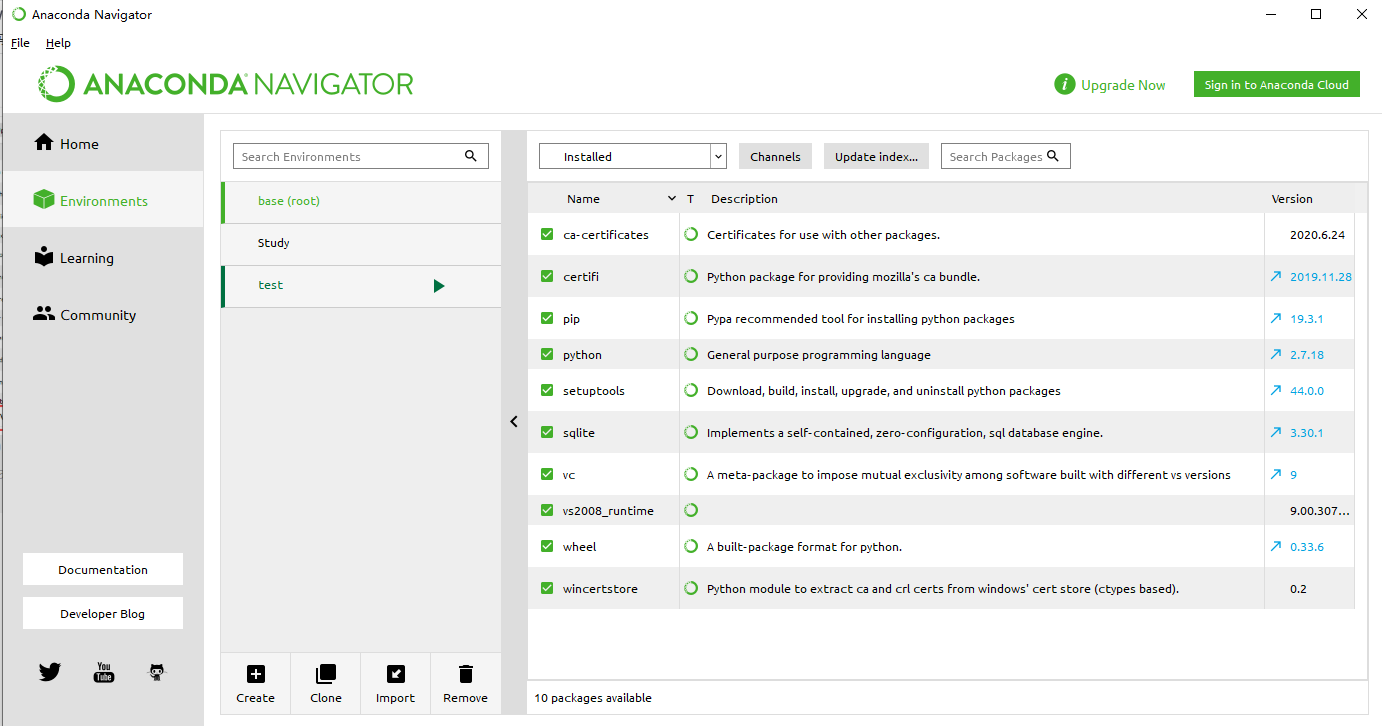1382x726 pixels.
Task: Click the Clone environment icon
Action: [x=326, y=674]
